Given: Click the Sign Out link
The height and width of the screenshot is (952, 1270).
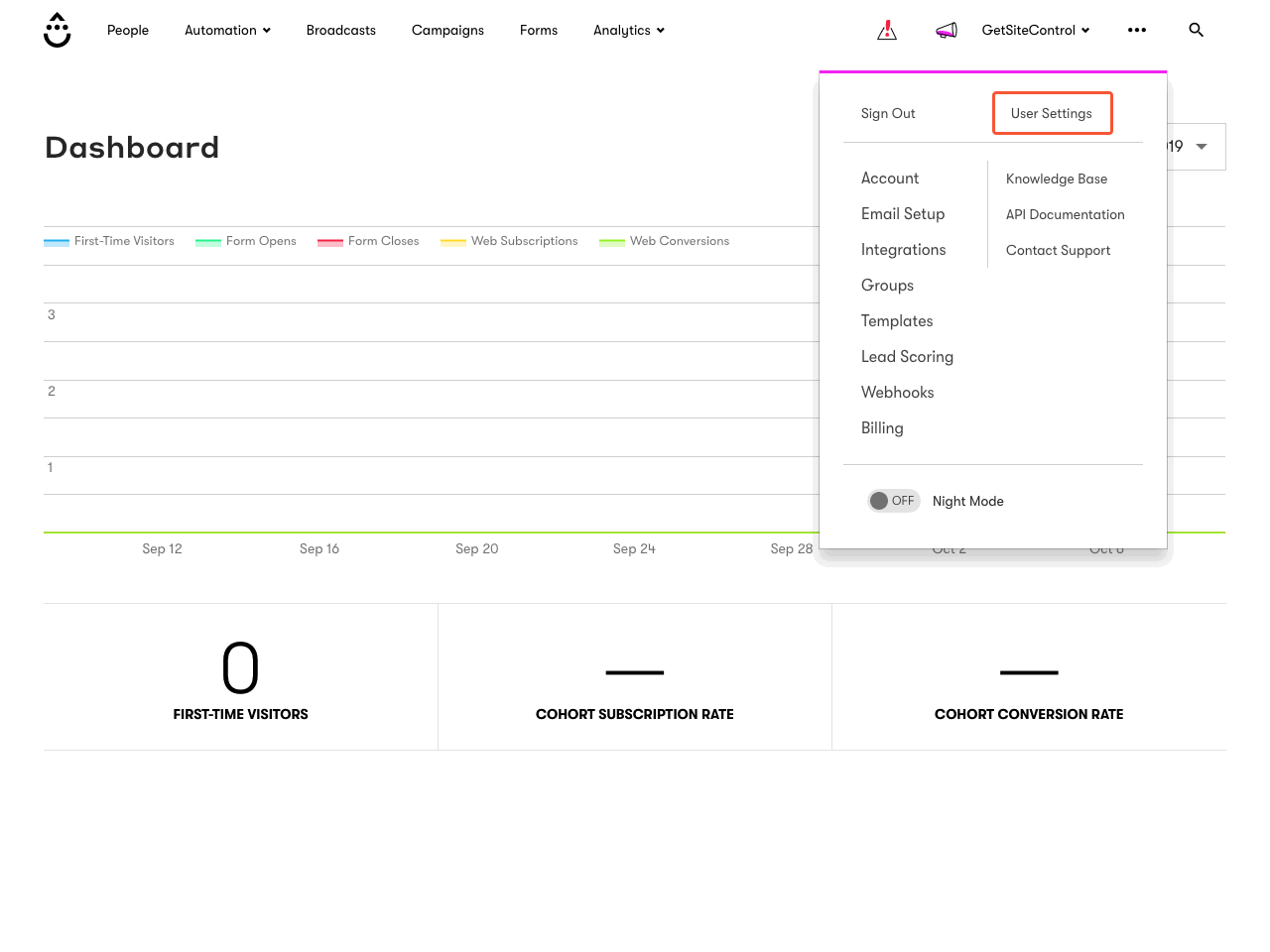Looking at the screenshot, I should click(x=888, y=113).
